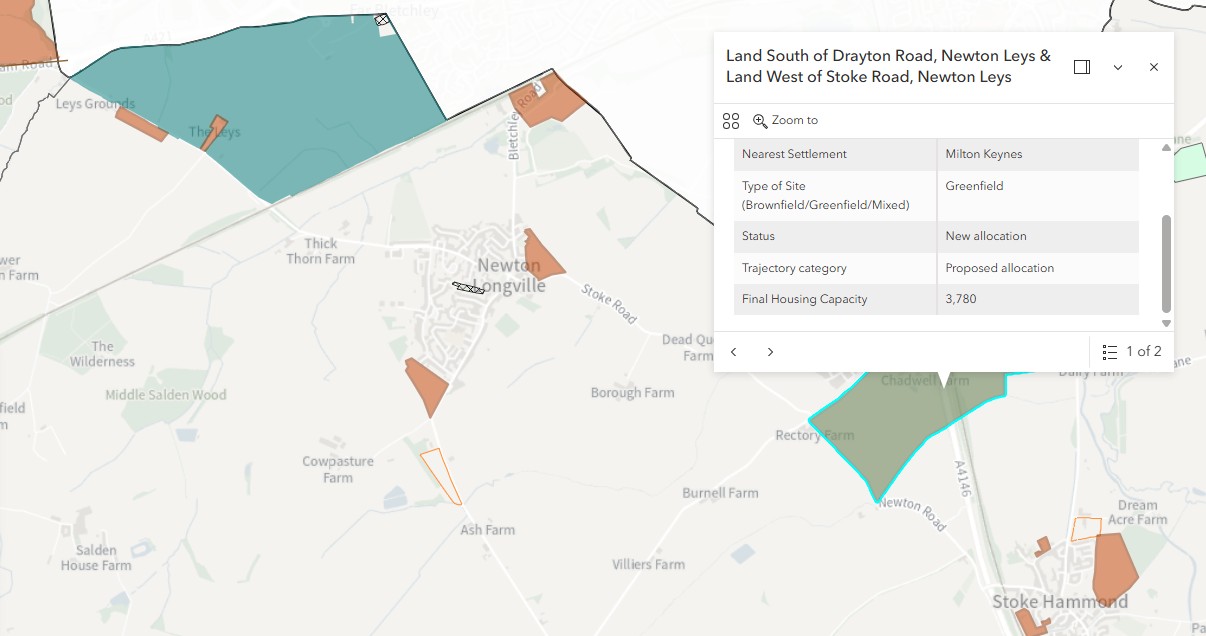This screenshot has width=1206, height=636.
Task: Click the popup title text
Action: [x=888, y=67]
